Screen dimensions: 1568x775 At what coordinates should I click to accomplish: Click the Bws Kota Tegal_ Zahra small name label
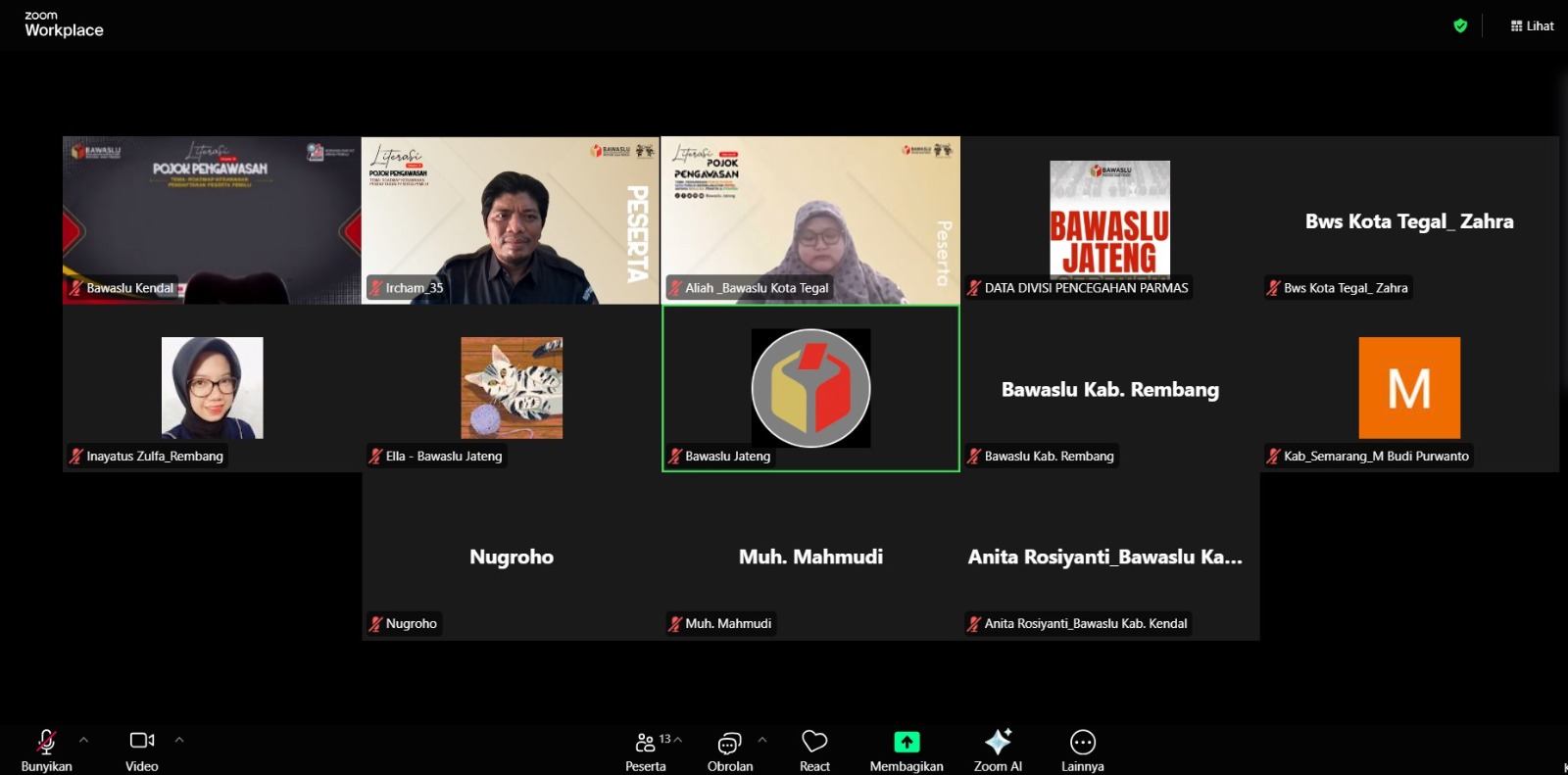1346,288
